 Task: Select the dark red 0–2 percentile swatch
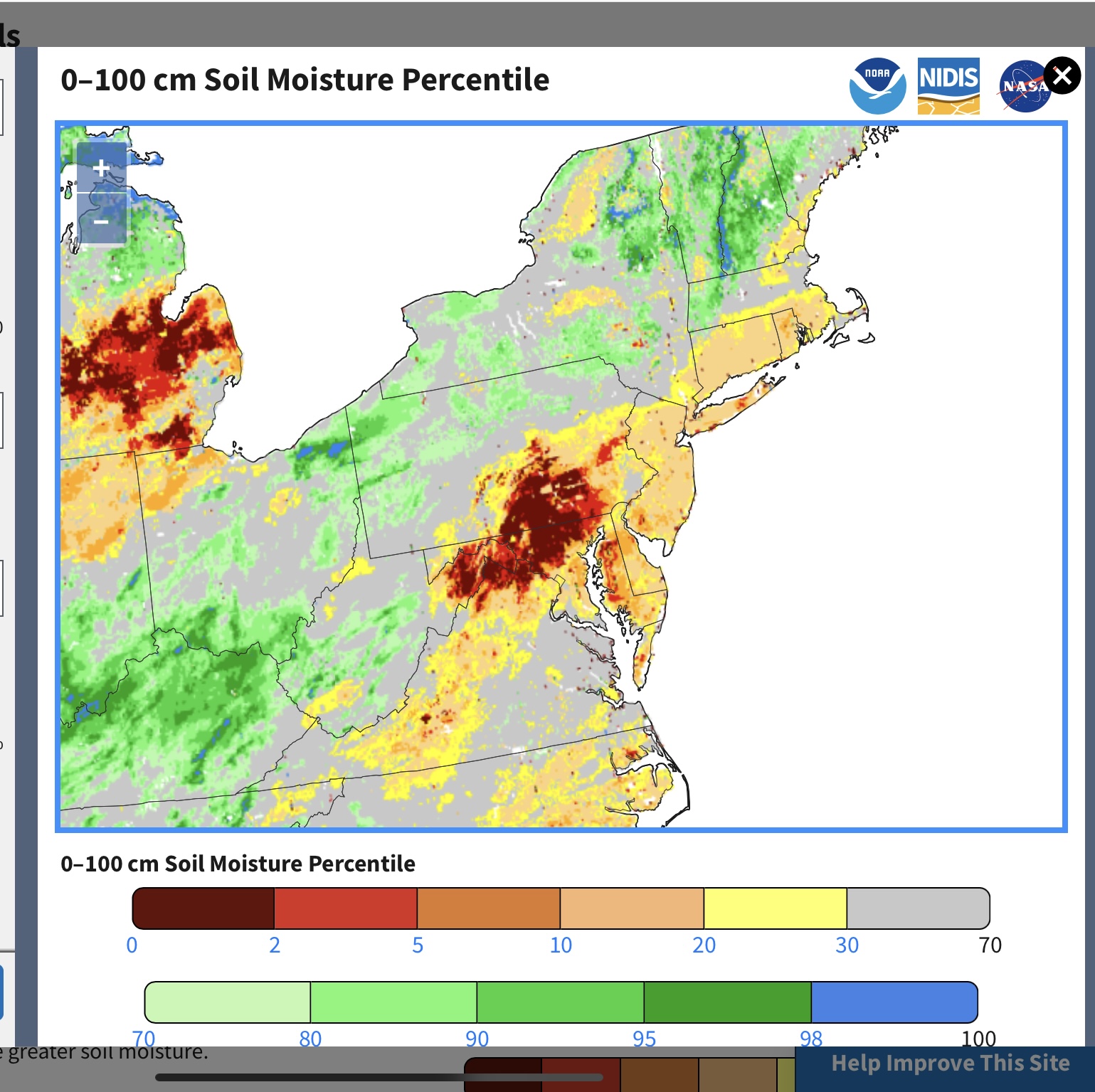point(203,908)
